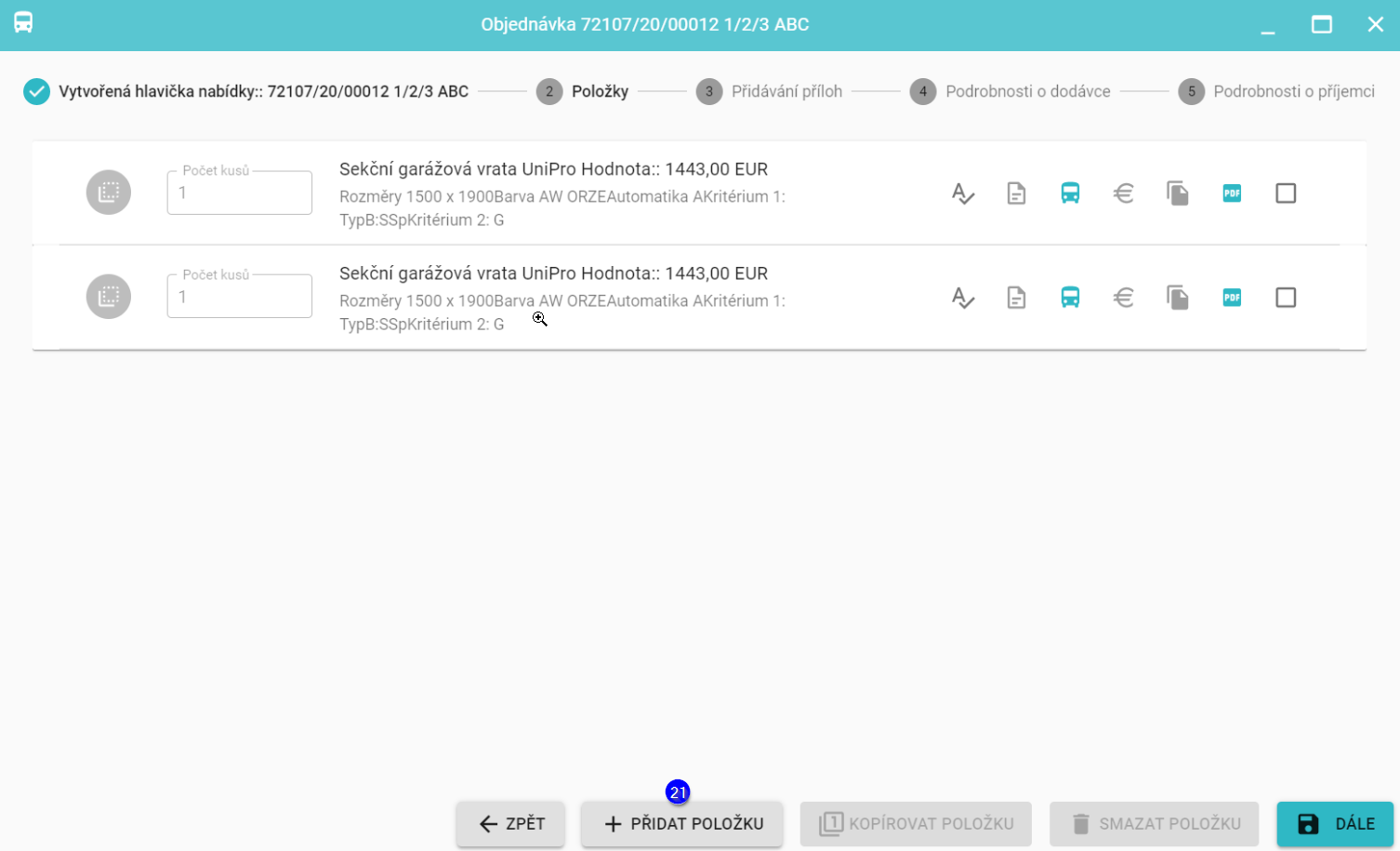Open step 5 Podrobnosti o příjemci

coord(1276,91)
